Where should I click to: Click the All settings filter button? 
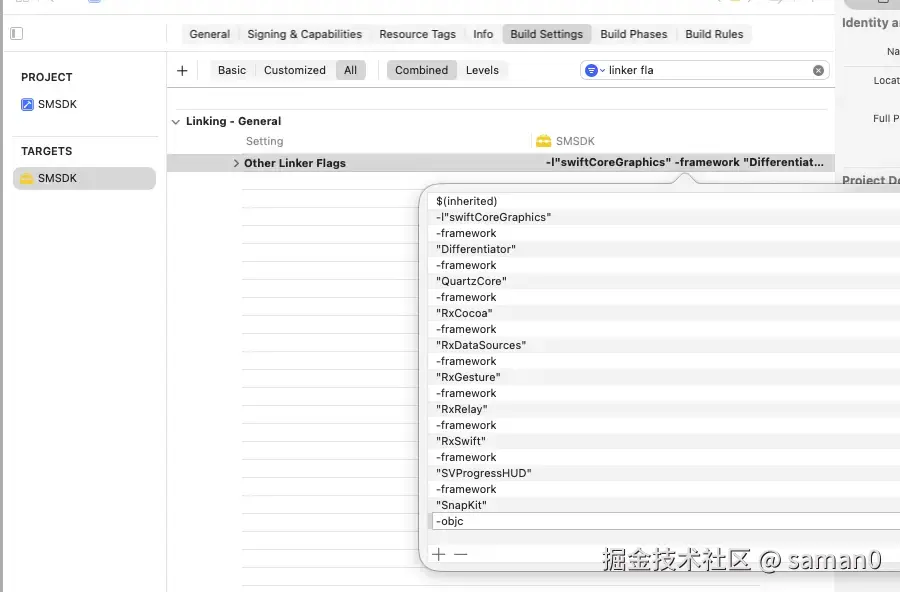(x=352, y=70)
